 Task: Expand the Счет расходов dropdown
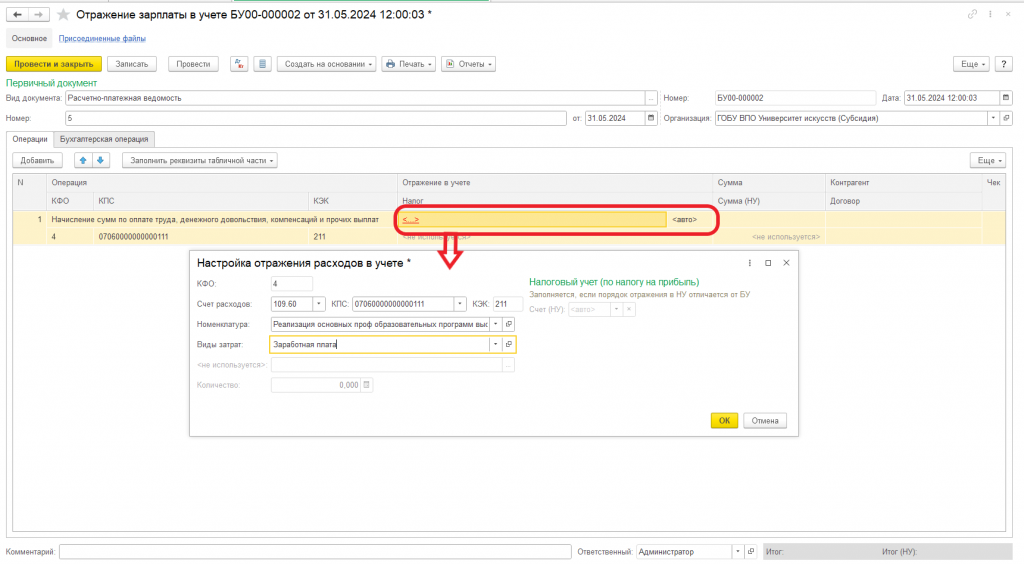[x=319, y=304]
